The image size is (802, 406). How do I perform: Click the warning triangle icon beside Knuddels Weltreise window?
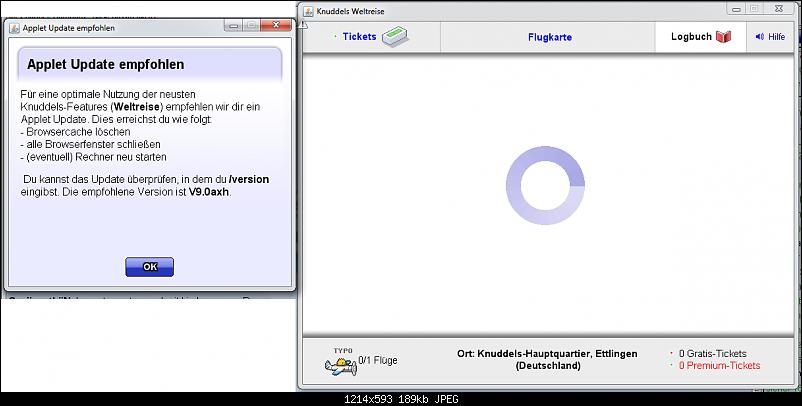coord(302,24)
